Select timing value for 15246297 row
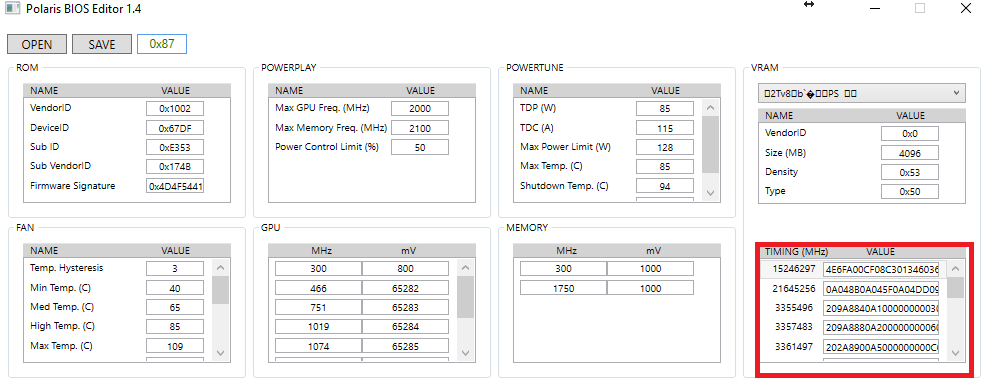Image resolution: width=987 pixels, height=384 pixels. 881,269
